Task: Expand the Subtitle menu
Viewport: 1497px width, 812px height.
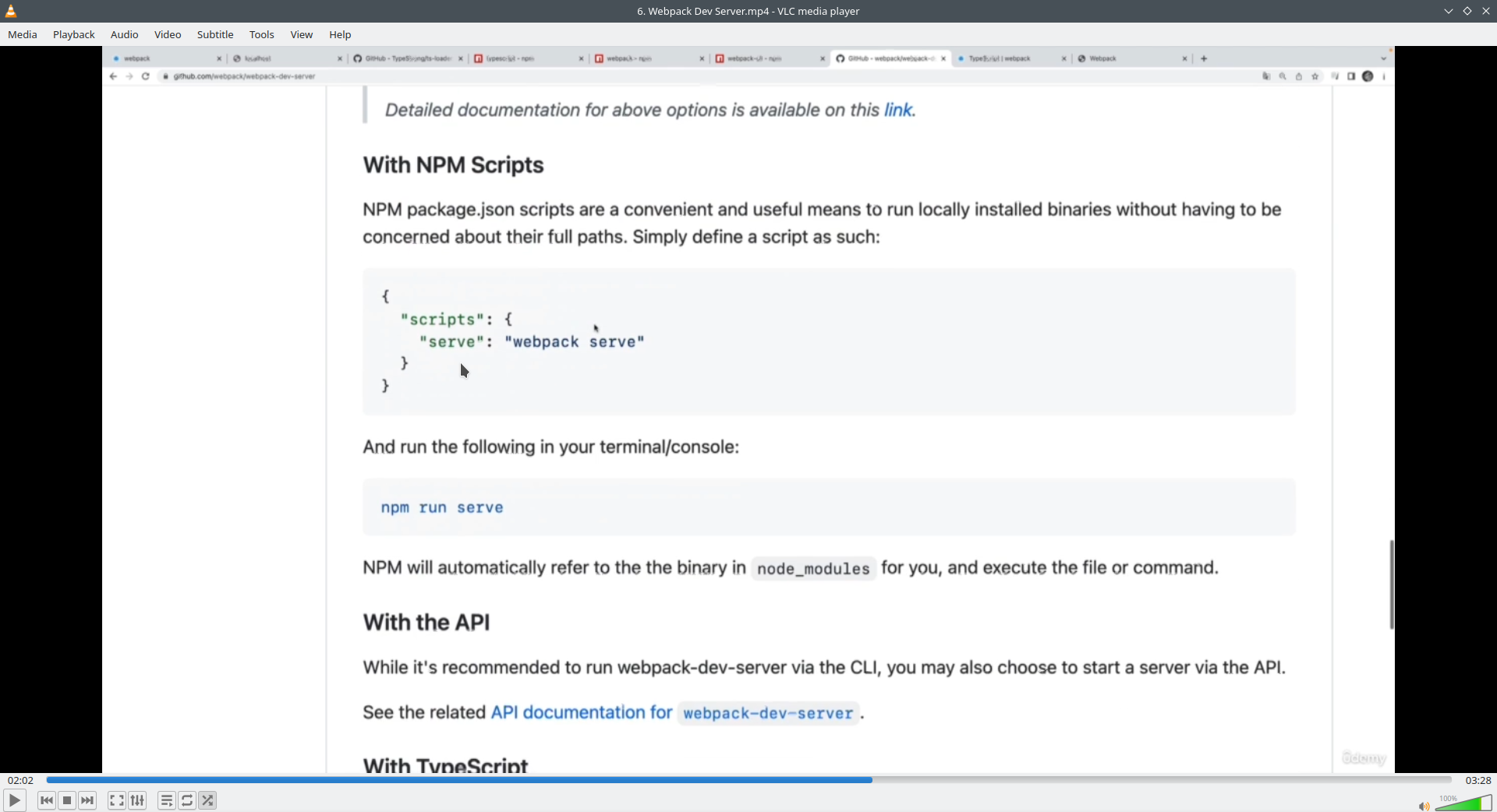Action: point(215,34)
